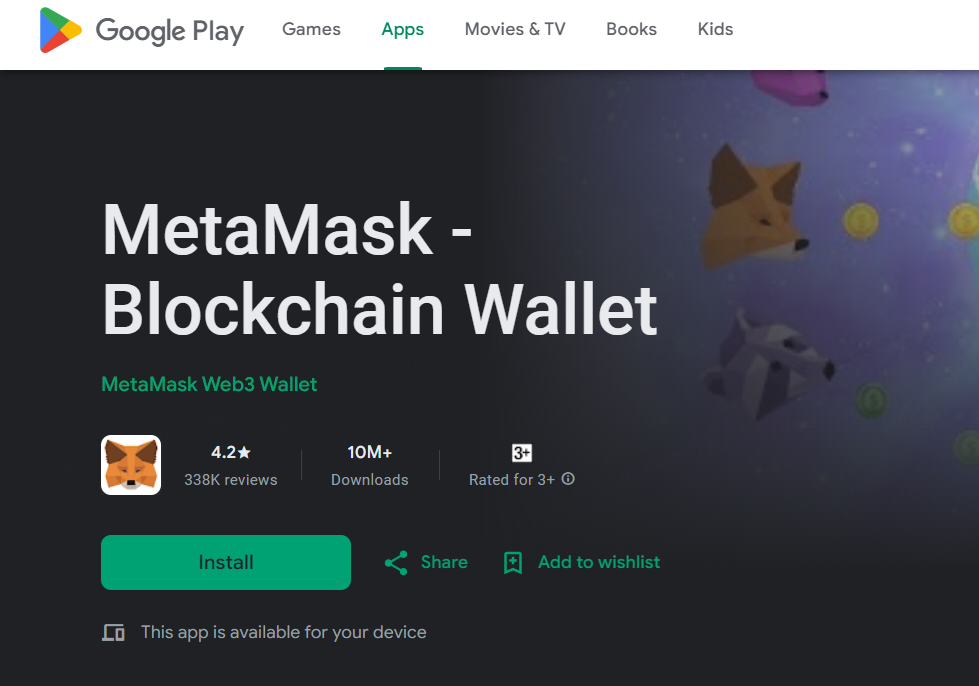Click the MetaMask - Blockchain Wallet title
The width and height of the screenshot is (979, 686).
(380, 270)
